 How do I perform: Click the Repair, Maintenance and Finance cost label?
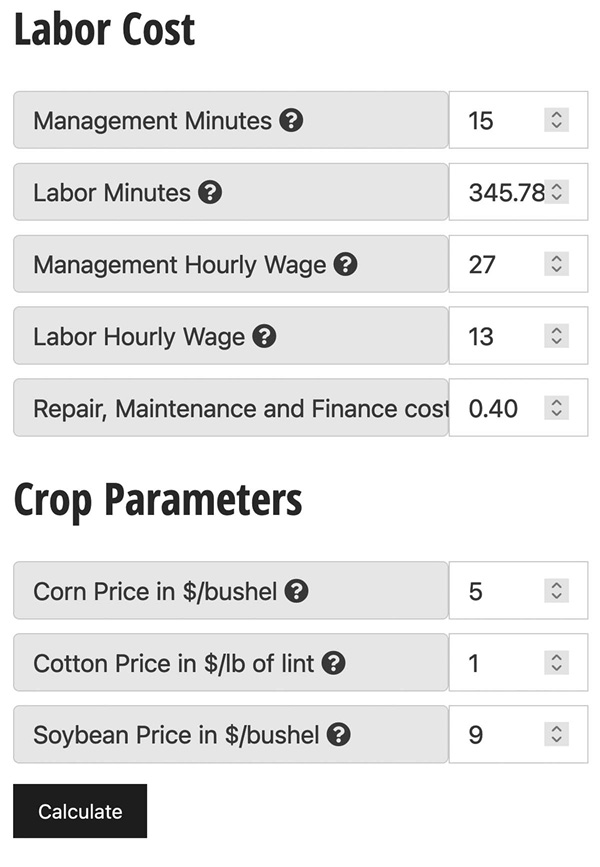coord(241,409)
